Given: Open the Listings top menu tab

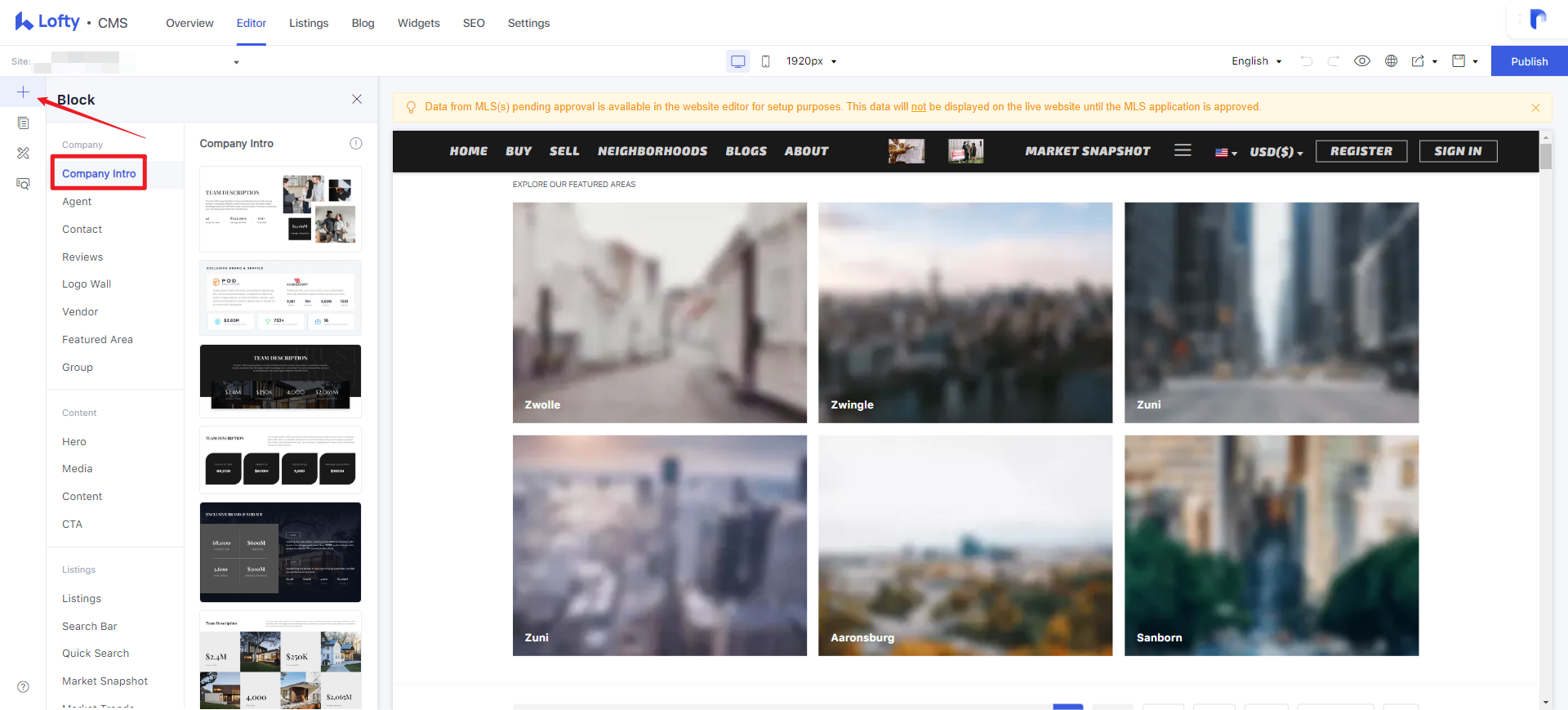Looking at the screenshot, I should [x=309, y=23].
